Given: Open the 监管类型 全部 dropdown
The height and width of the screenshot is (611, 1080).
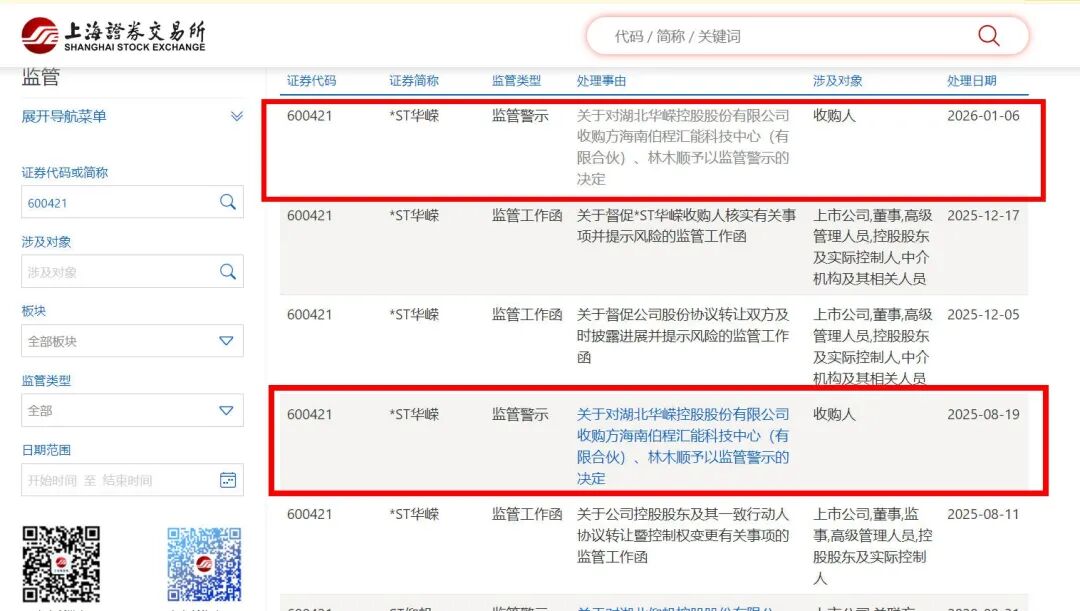Looking at the screenshot, I should (132, 411).
